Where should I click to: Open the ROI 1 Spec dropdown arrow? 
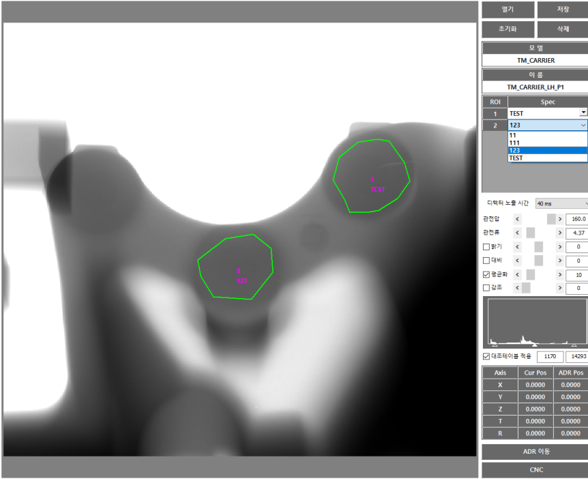click(x=583, y=113)
